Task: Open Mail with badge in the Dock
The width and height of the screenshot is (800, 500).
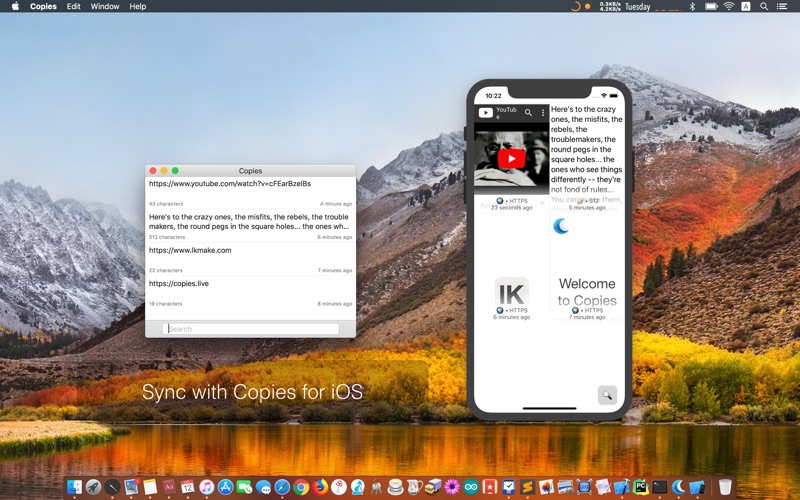Action: 131,487
